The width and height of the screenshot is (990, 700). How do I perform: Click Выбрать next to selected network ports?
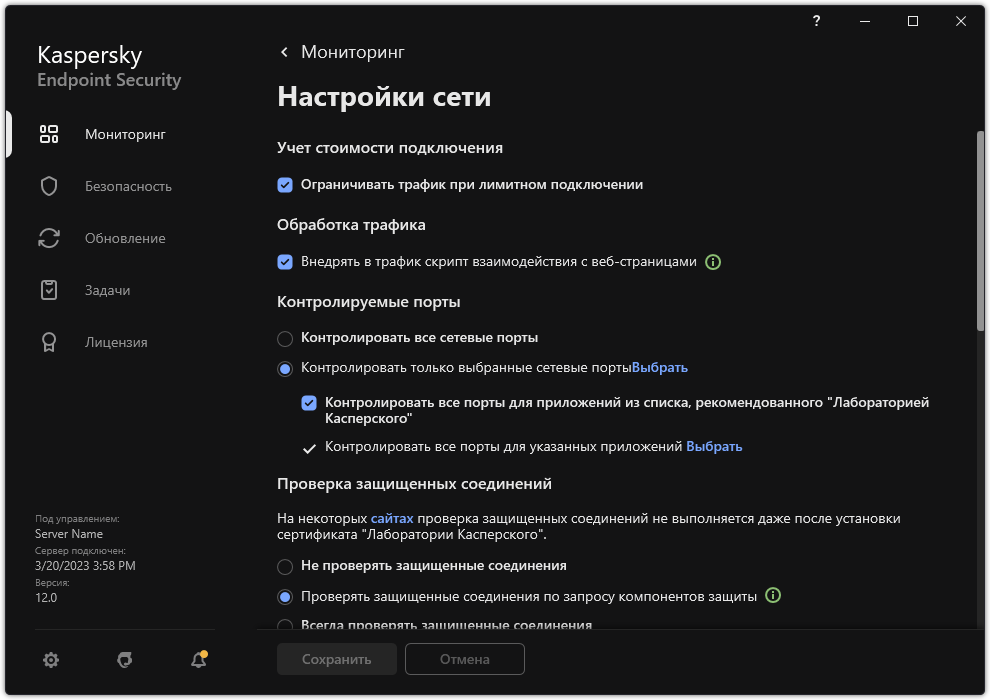[660, 367]
